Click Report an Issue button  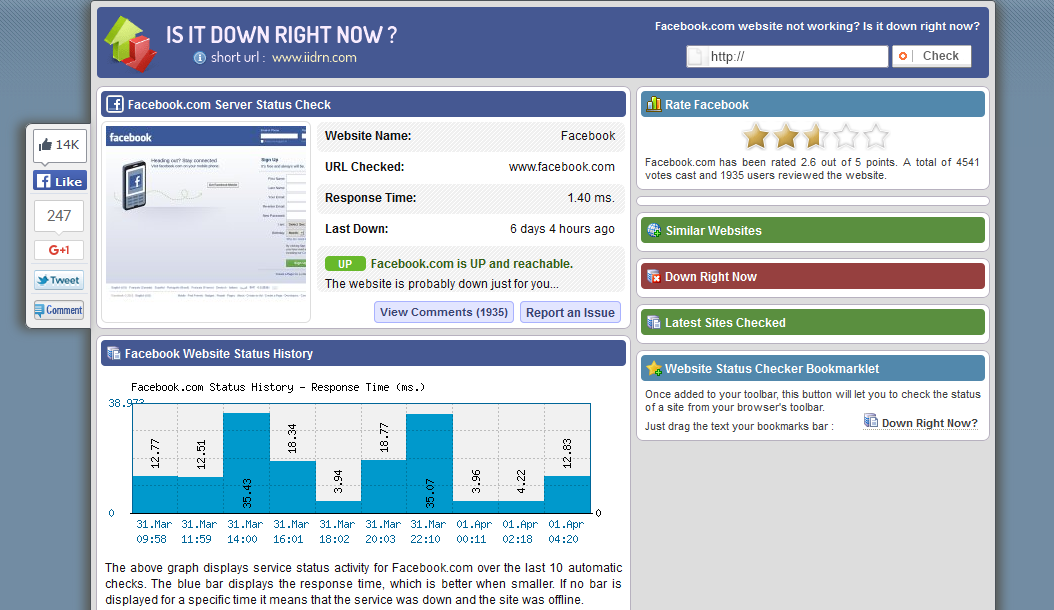pyautogui.click(x=570, y=312)
